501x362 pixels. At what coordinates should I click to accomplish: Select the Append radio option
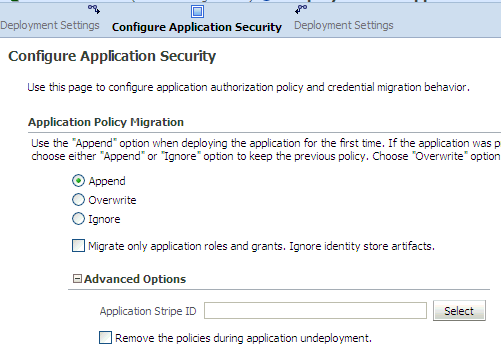[x=78, y=181]
